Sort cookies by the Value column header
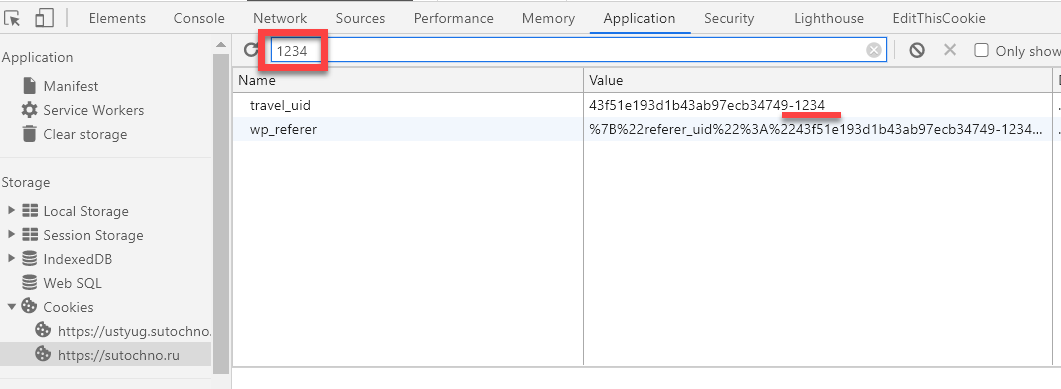This screenshot has width=1061, height=389. point(817,81)
